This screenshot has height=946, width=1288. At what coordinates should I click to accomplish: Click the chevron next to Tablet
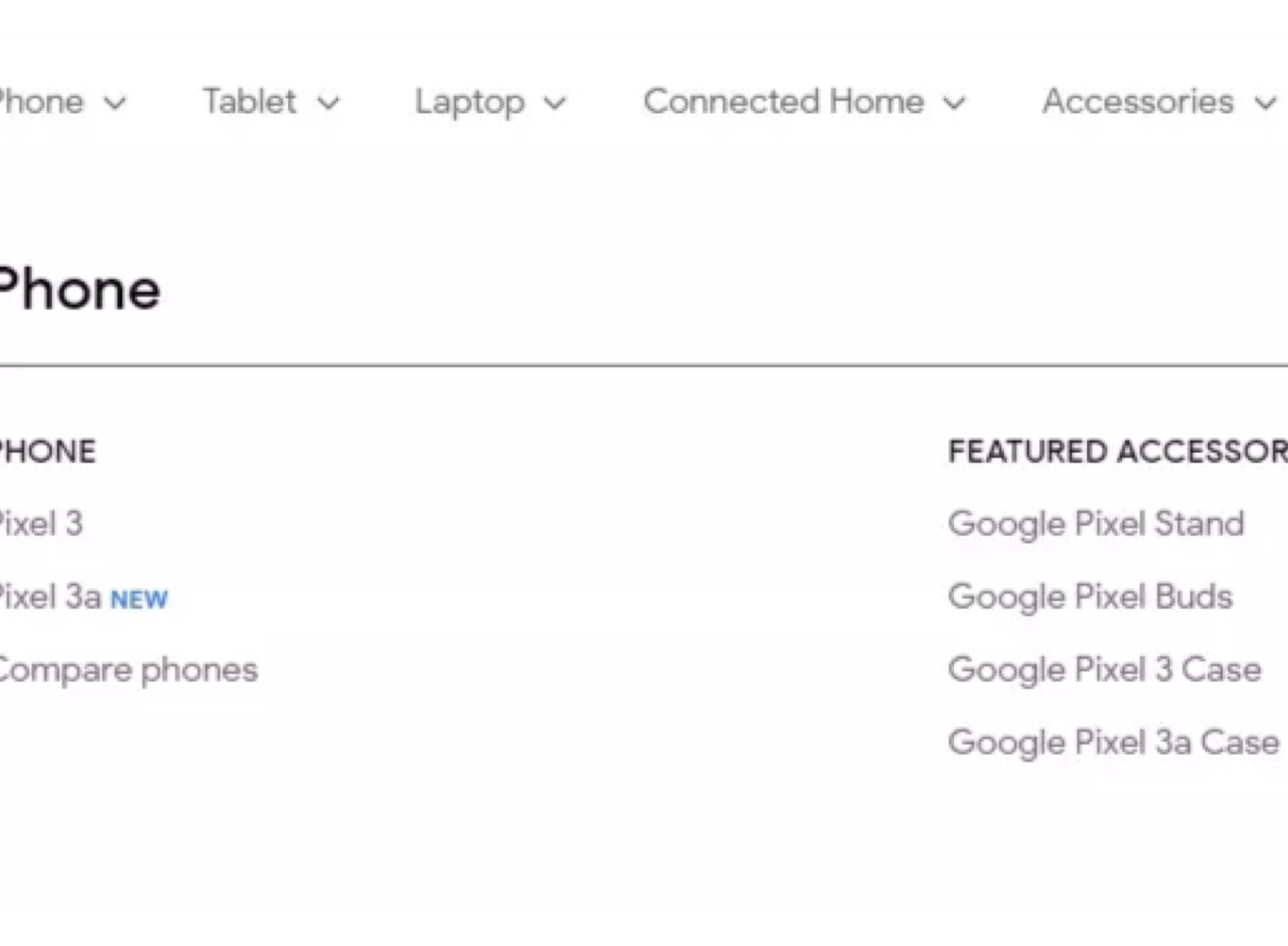[x=328, y=103]
